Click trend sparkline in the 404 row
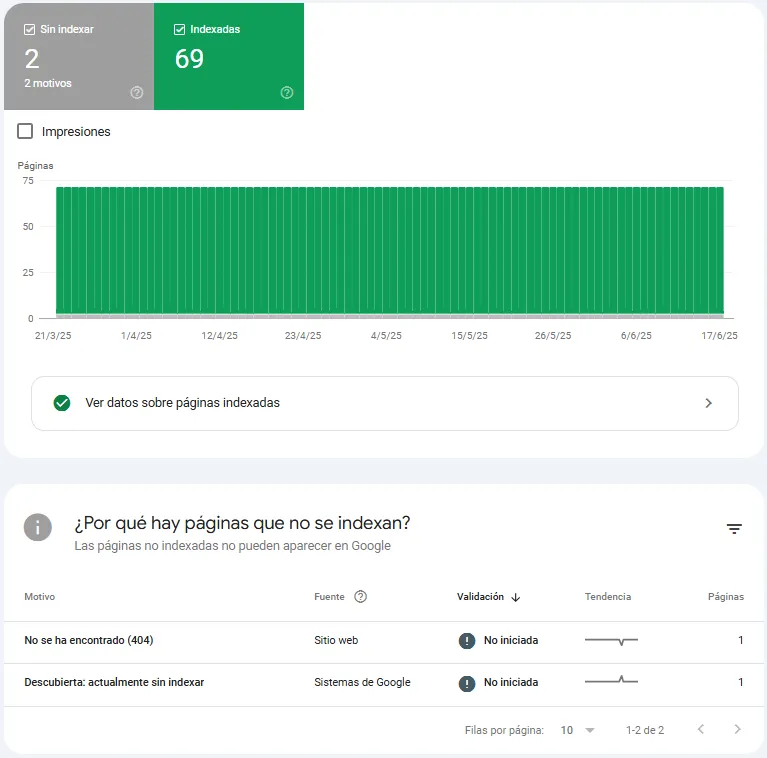The image size is (767, 758). (611, 640)
